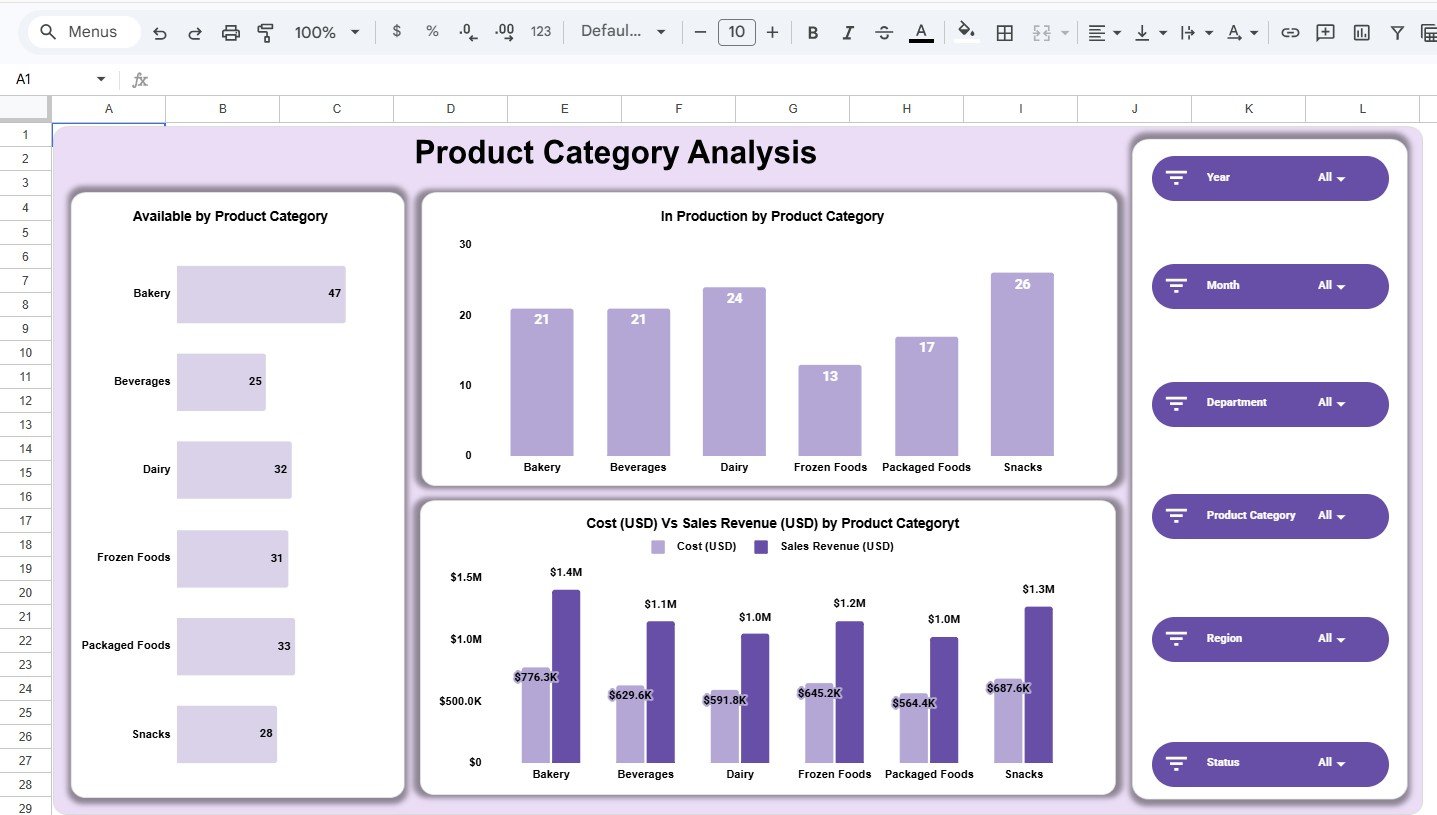Open the text color picker

(x=921, y=33)
